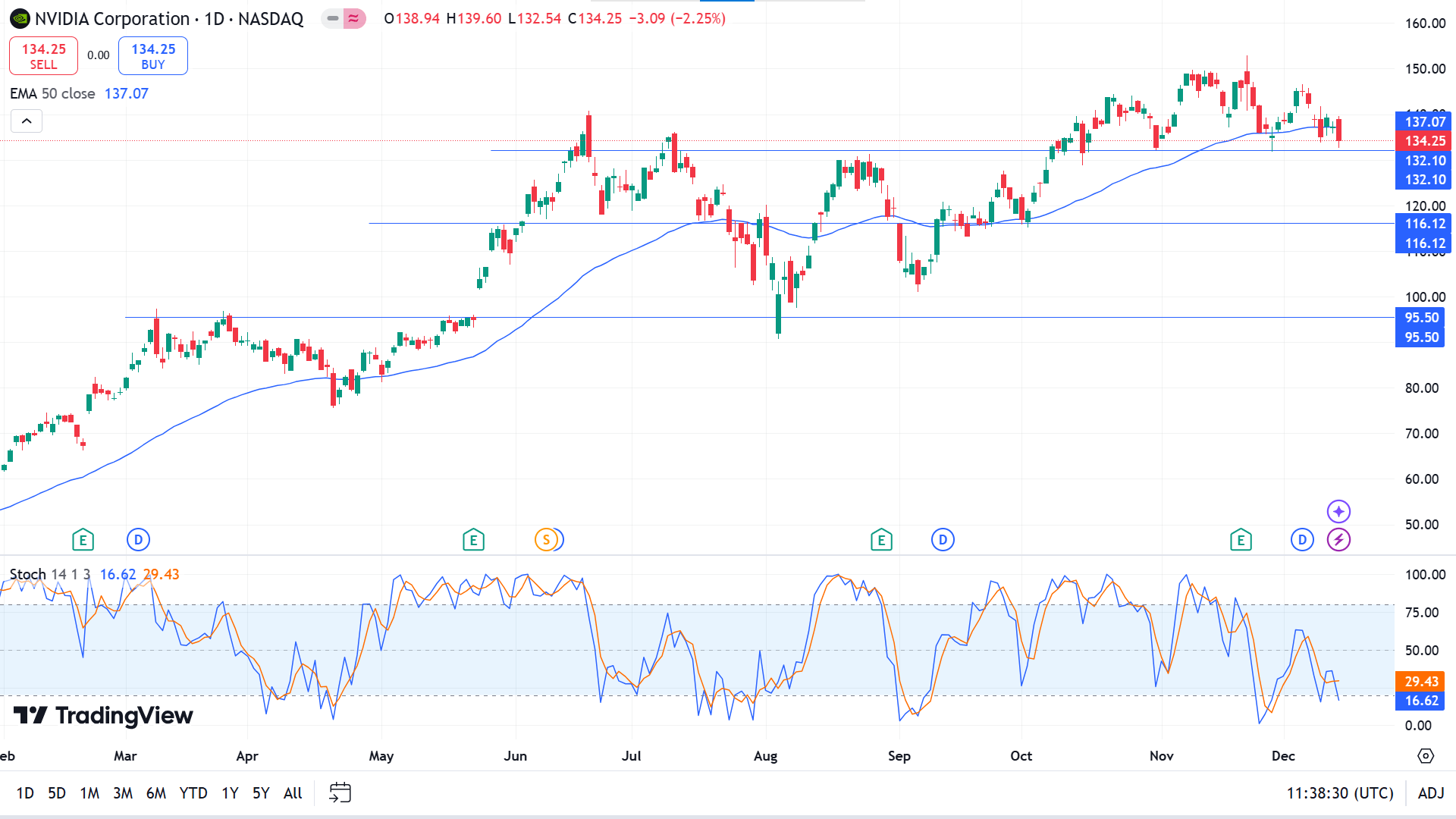Click the blue 16.62 stochastic label

point(1420,701)
